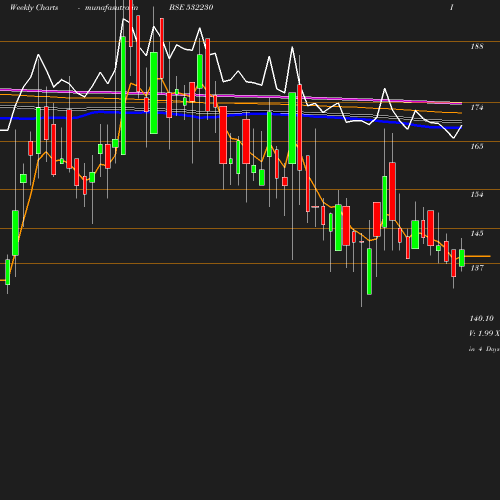Click the 'Weekly Charts' title text

tap(34, 8)
